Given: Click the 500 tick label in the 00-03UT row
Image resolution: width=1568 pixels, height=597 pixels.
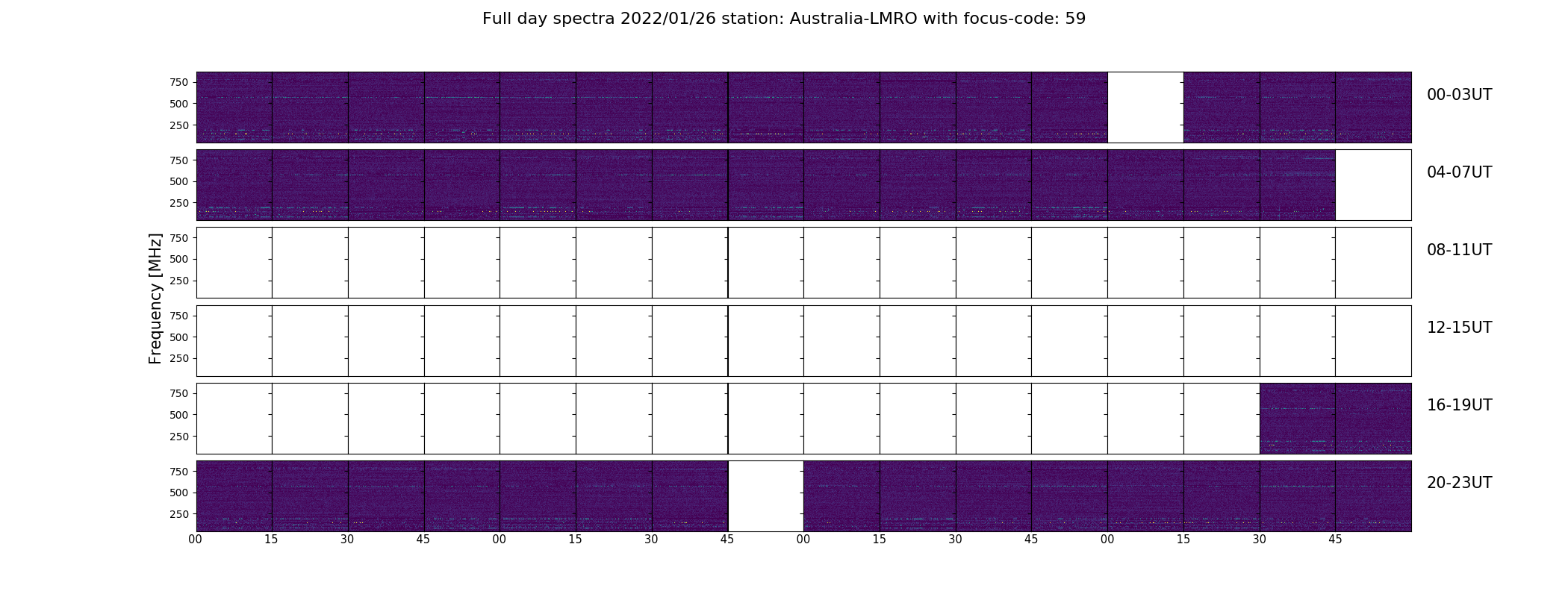Looking at the screenshot, I should tap(179, 104).
